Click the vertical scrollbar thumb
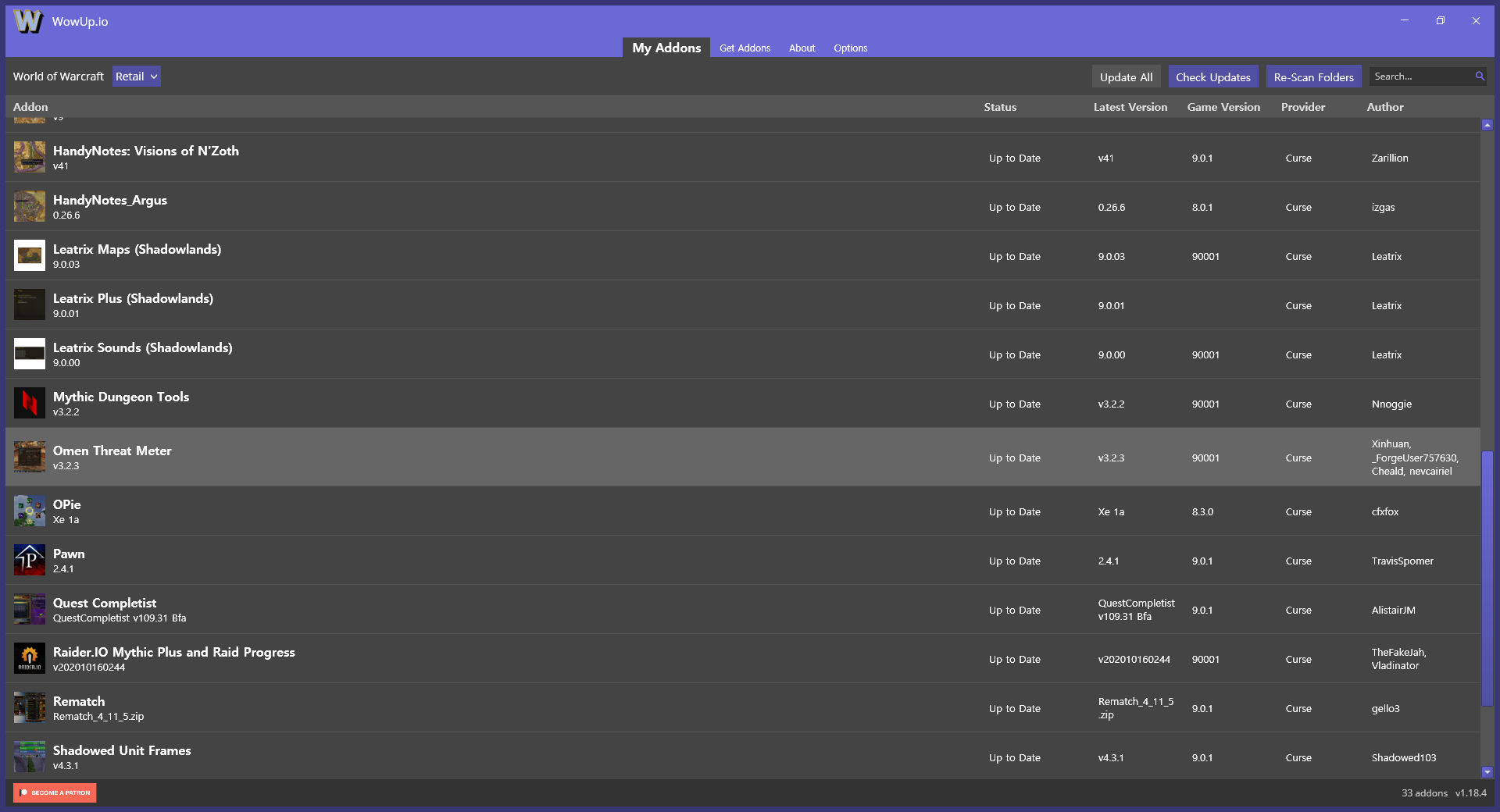The image size is (1500, 812). tap(1487, 578)
